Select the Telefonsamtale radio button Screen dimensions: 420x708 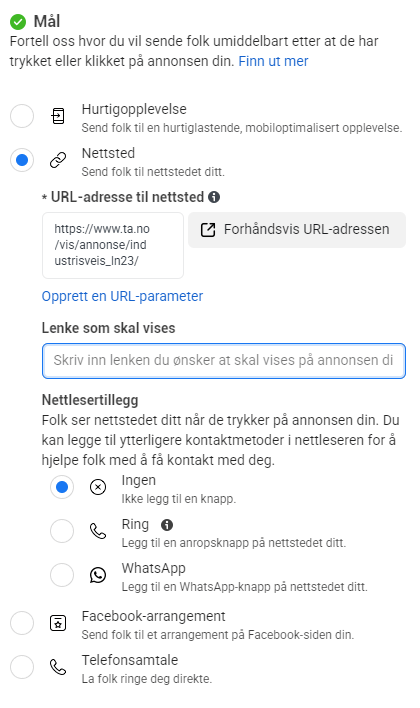22,667
